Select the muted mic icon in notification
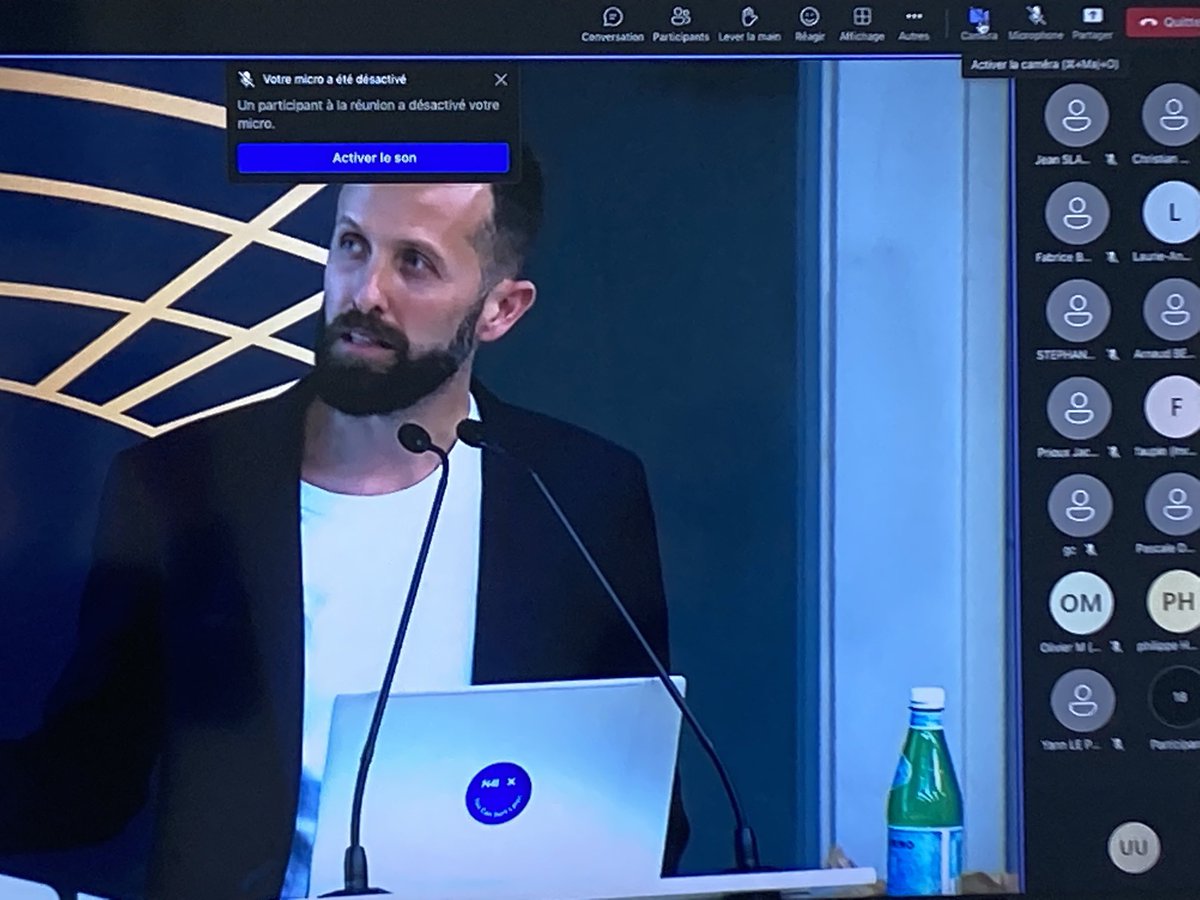 coord(246,79)
